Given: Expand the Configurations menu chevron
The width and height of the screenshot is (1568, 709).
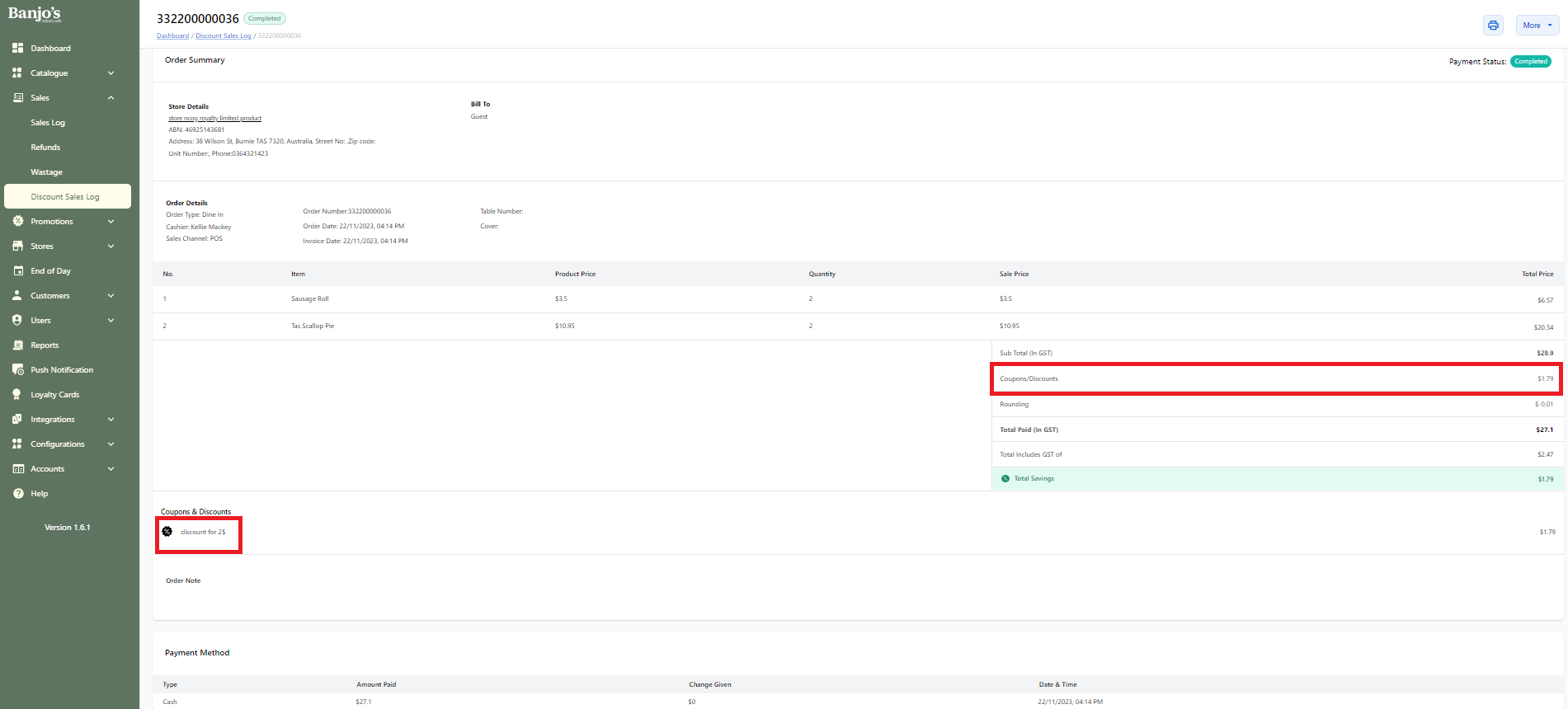Looking at the screenshot, I should coord(111,444).
